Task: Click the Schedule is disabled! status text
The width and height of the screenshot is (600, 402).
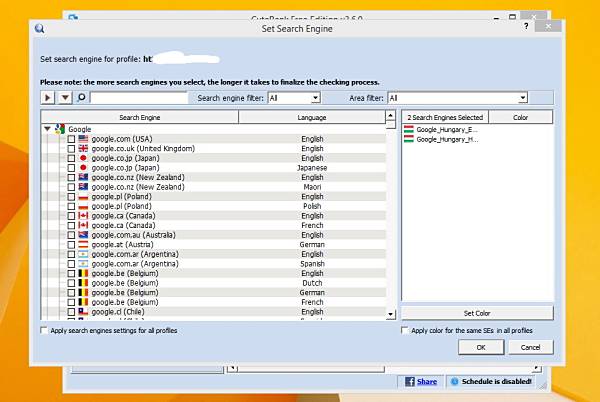Action: coord(496,381)
